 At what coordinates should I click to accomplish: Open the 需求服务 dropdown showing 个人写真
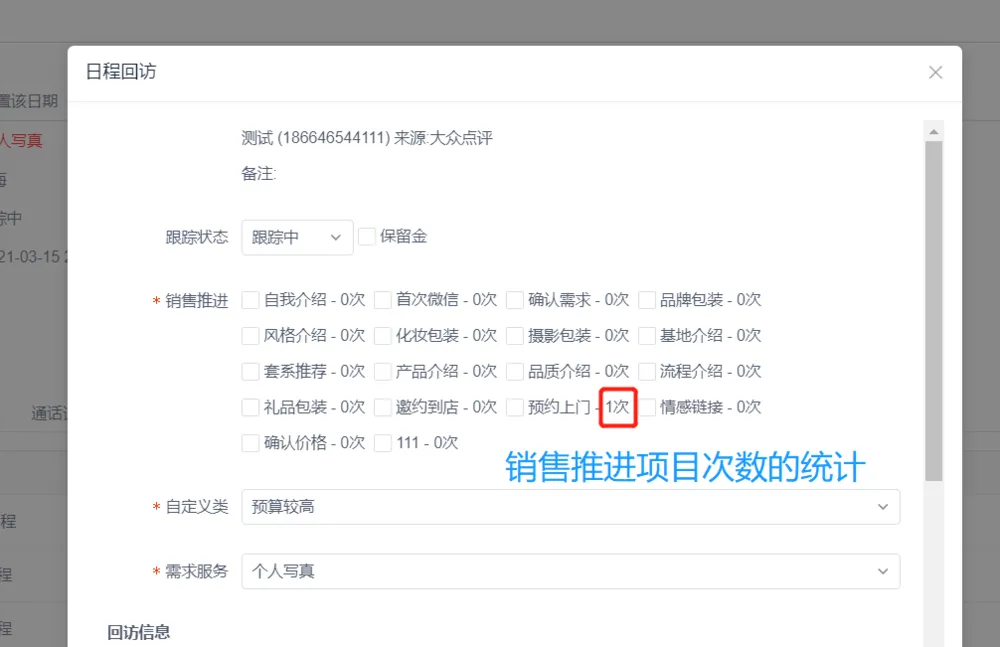pos(570,571)
